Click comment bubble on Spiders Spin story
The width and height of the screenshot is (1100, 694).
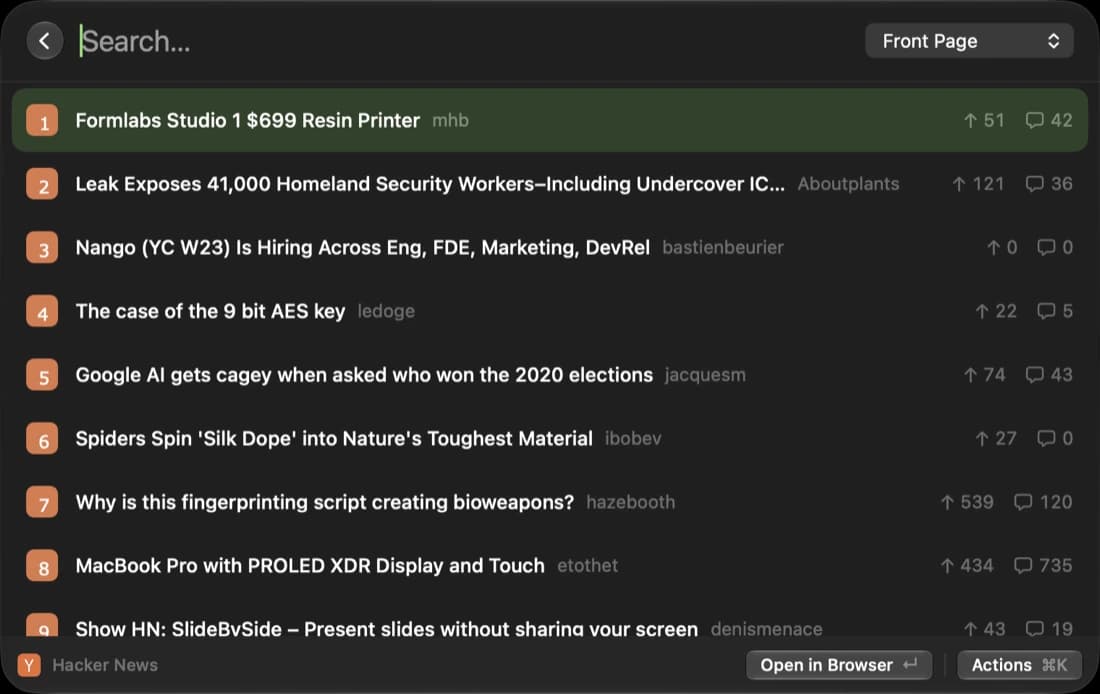pos(1046,439)
